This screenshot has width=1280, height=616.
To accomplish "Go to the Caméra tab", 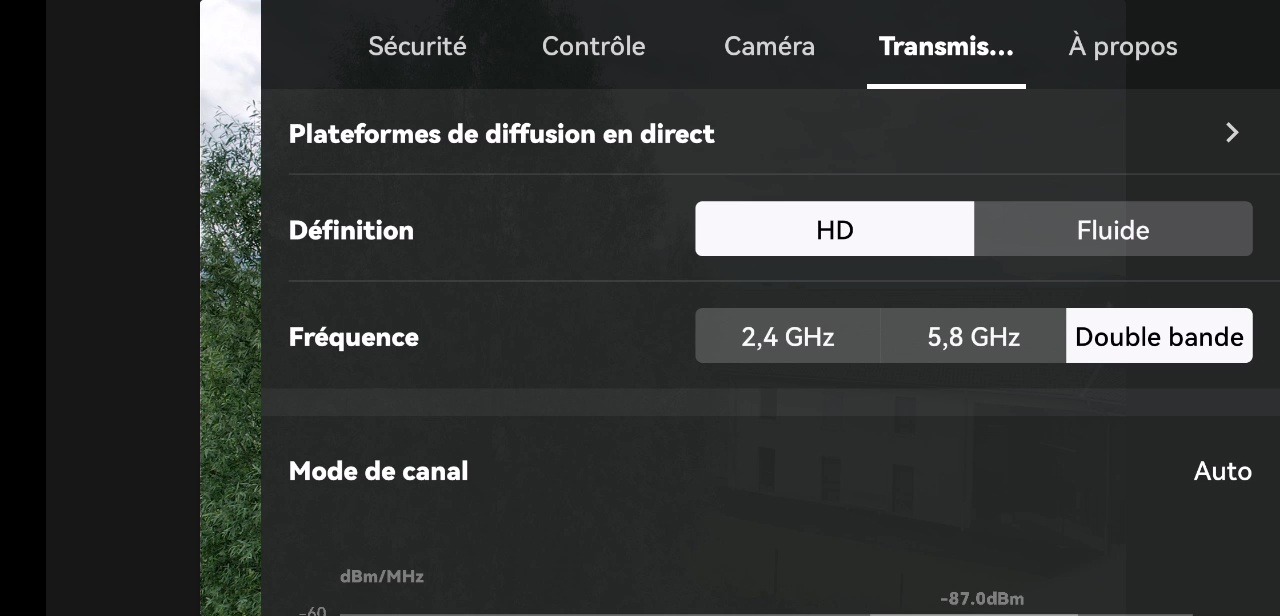I will click(x=769, y=46).
